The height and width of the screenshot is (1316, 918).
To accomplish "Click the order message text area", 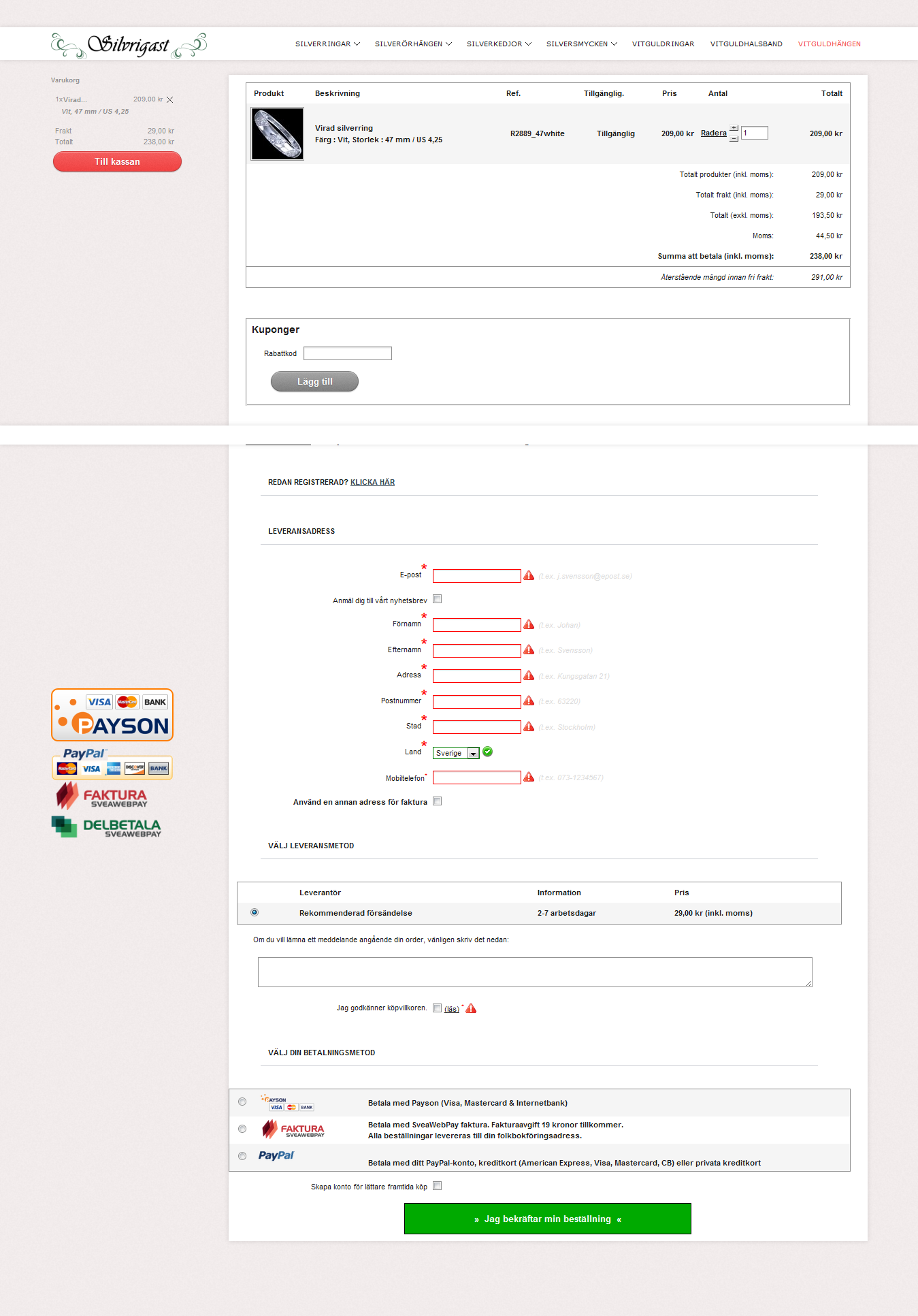I will click(x=535, y=972).
